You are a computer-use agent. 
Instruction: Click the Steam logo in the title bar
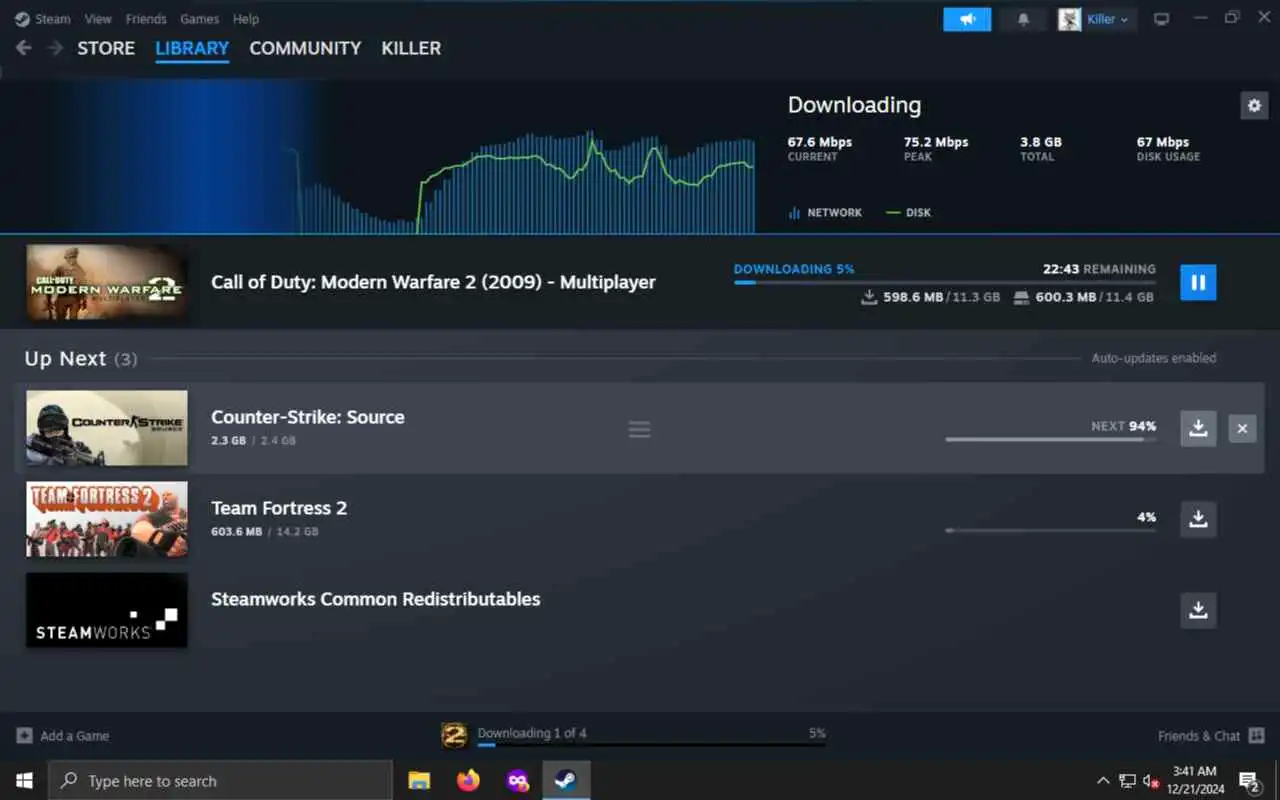(x=22, y=19)
